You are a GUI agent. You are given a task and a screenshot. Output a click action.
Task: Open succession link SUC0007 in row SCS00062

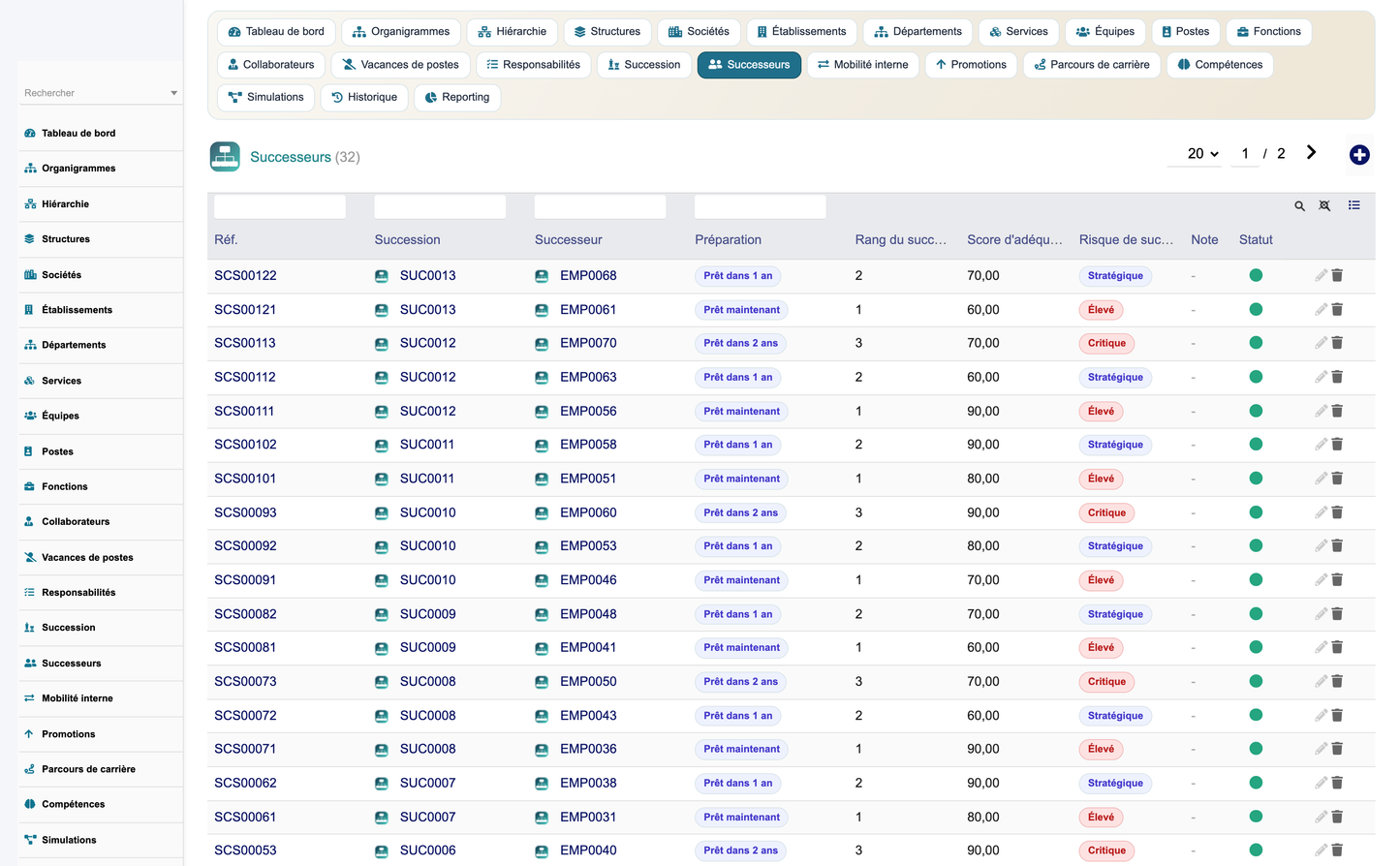click(427, 783)
